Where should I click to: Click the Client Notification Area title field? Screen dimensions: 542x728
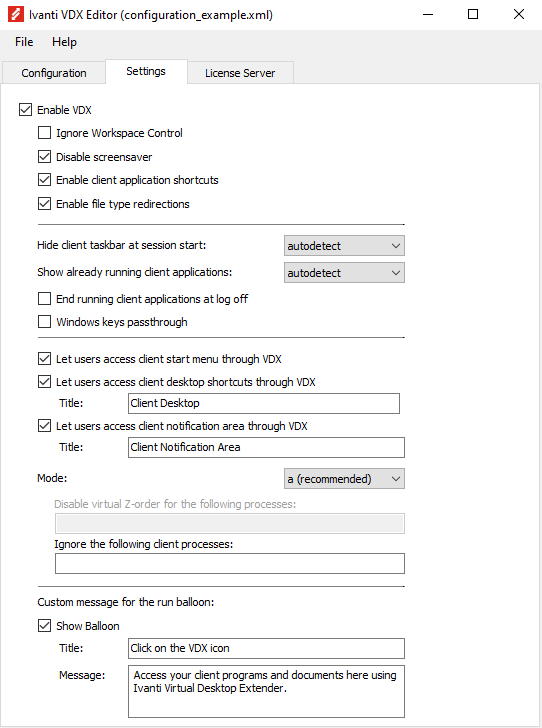click(266, 448)
